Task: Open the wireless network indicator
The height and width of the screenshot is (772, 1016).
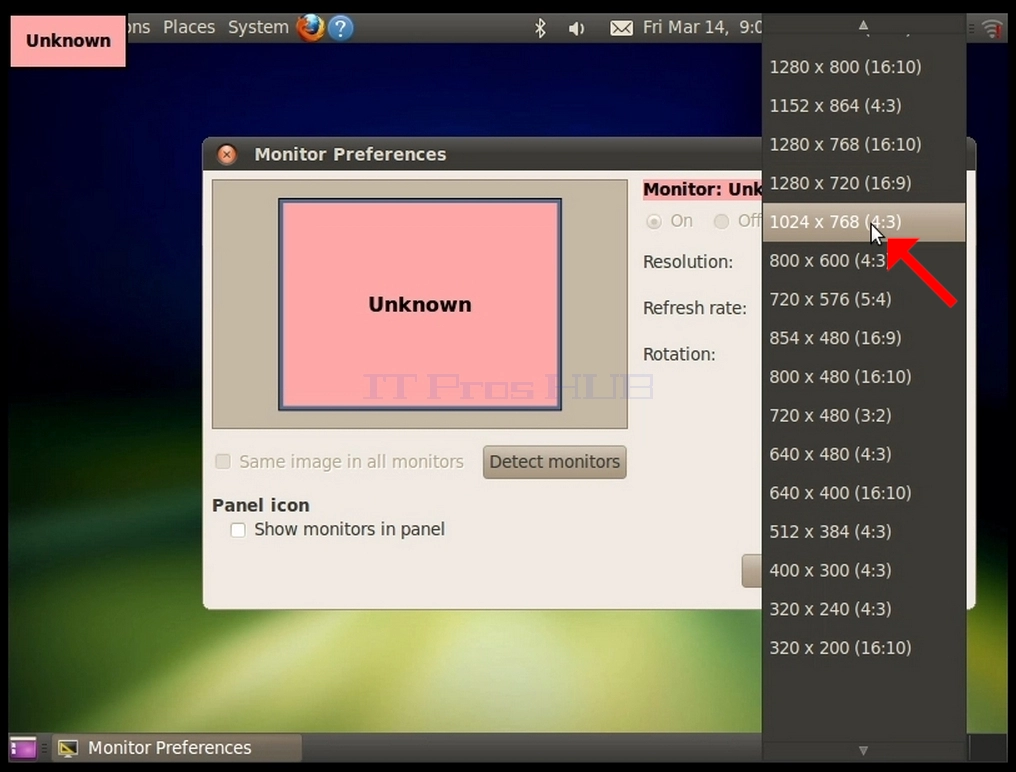Action: click(991, 29)
